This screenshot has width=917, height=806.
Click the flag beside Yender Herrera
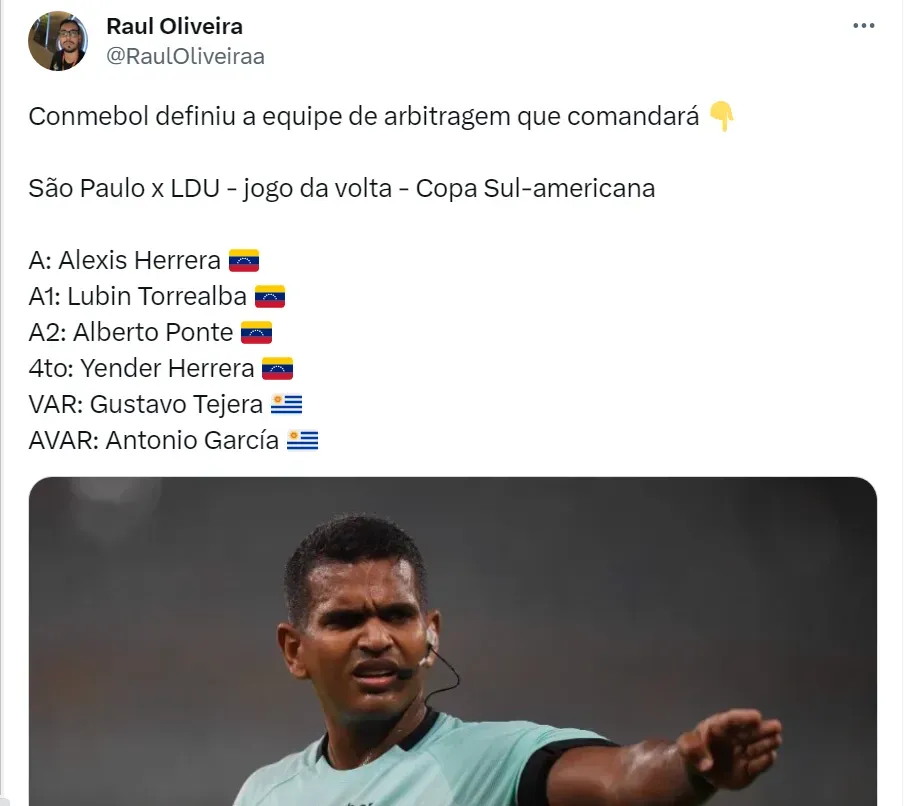coord(277,369)
